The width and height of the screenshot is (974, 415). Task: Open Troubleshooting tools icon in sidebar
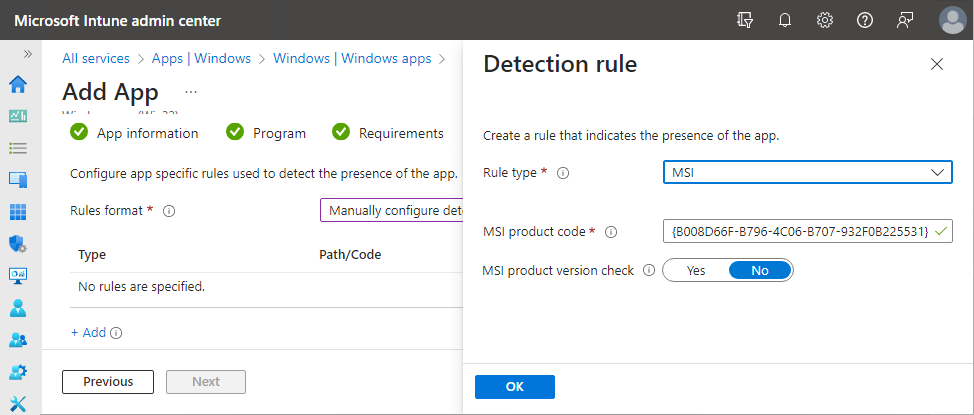[18, 403]
